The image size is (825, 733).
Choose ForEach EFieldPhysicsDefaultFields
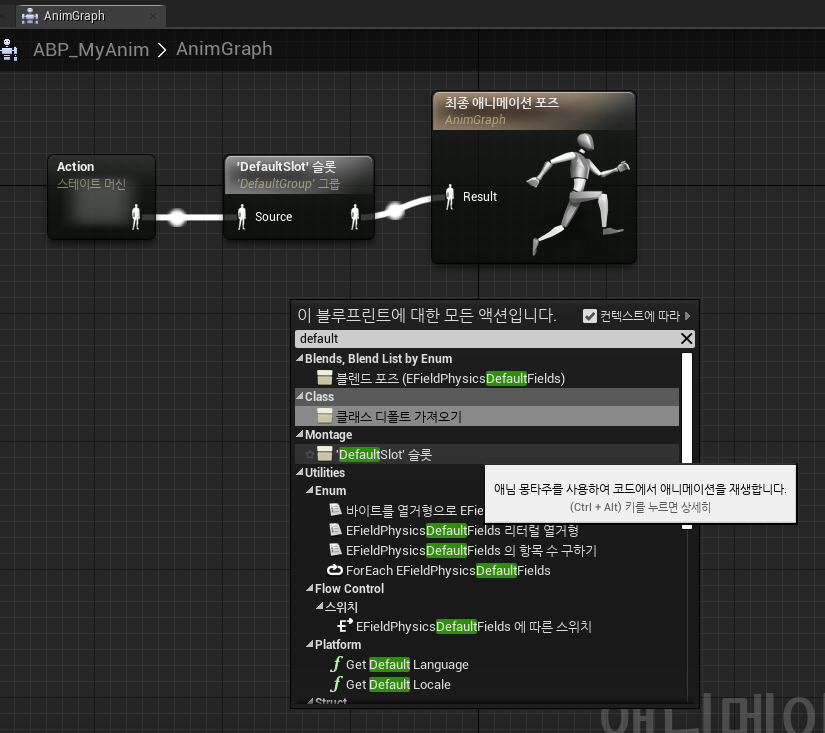coord(448,570)
